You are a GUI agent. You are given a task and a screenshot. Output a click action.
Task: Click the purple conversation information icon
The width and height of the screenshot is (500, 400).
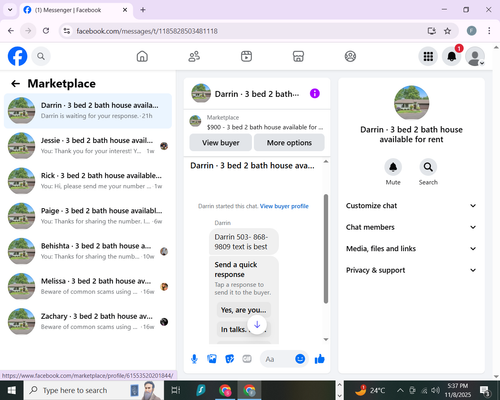pyautogui.click(x=315, y=94)
